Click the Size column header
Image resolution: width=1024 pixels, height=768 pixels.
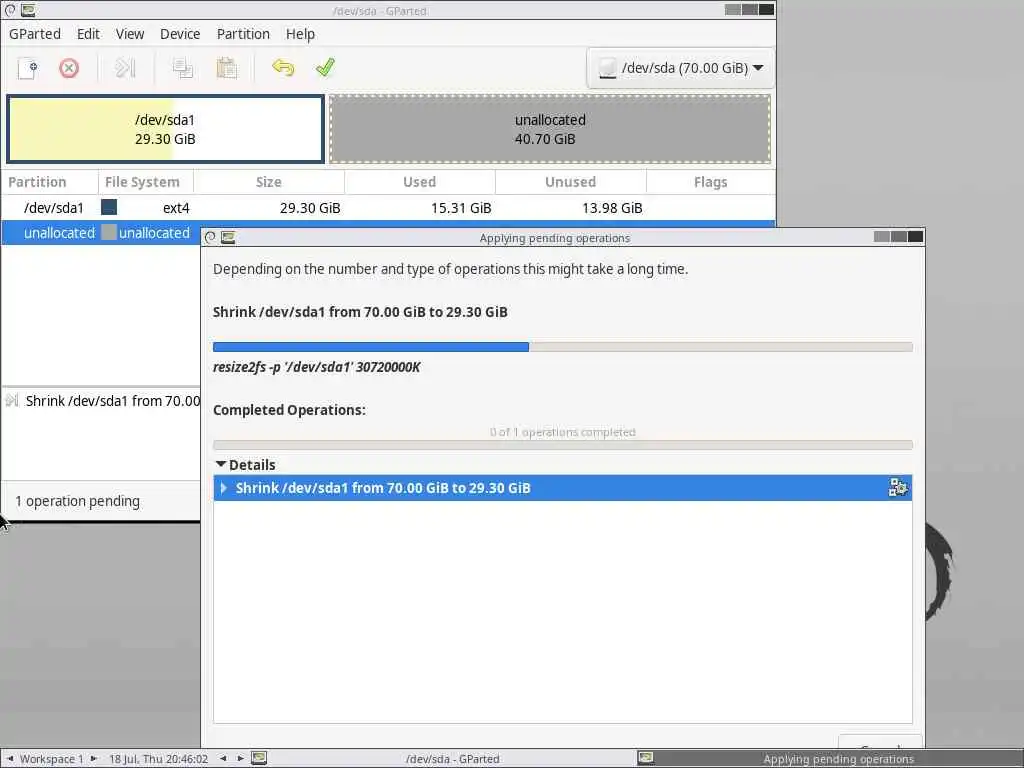[268, 182]
